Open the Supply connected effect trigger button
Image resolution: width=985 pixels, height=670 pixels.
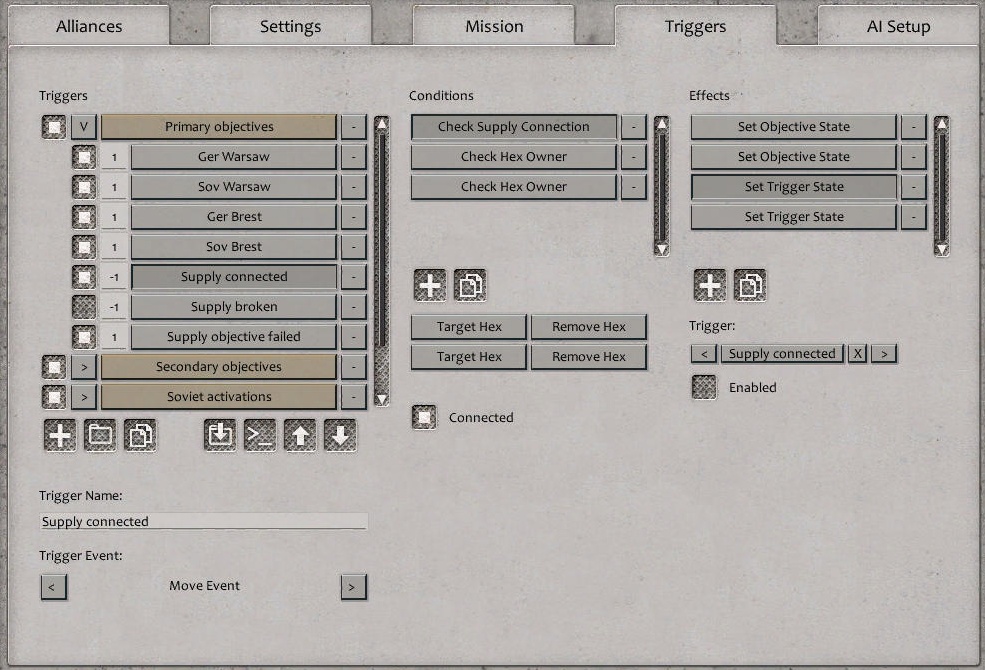click(782, 354)
